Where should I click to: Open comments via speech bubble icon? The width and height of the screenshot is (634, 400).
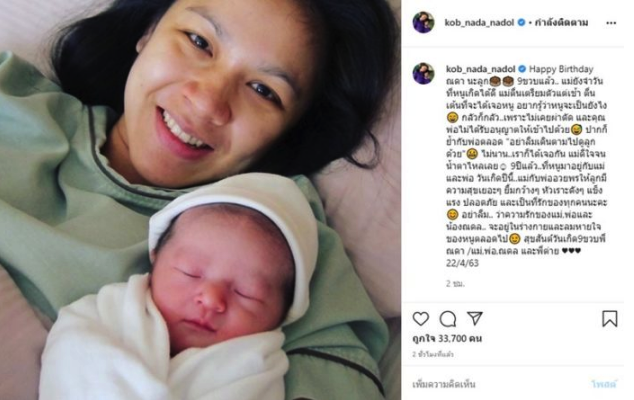(448, 319)
